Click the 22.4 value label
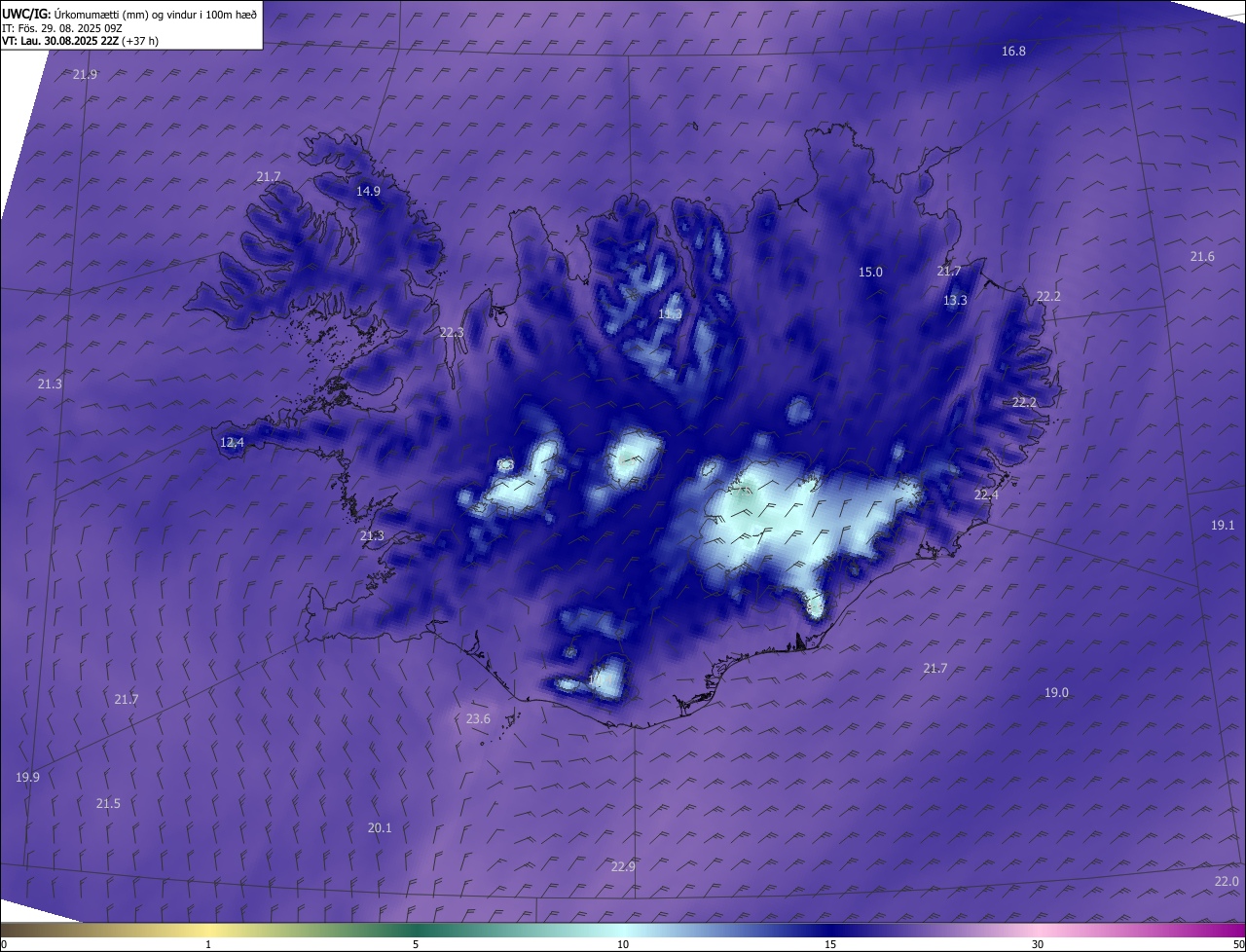This screenshot has width=1246, height=952. click(986, 494)
